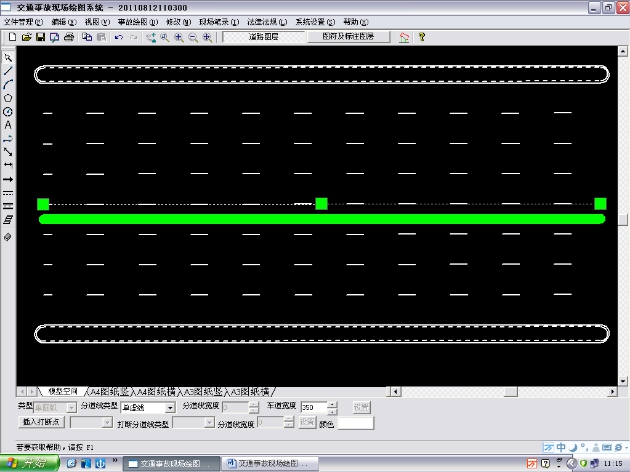Click the 插入打断点 button
The image size is (630, 472).
pos(41,422)
